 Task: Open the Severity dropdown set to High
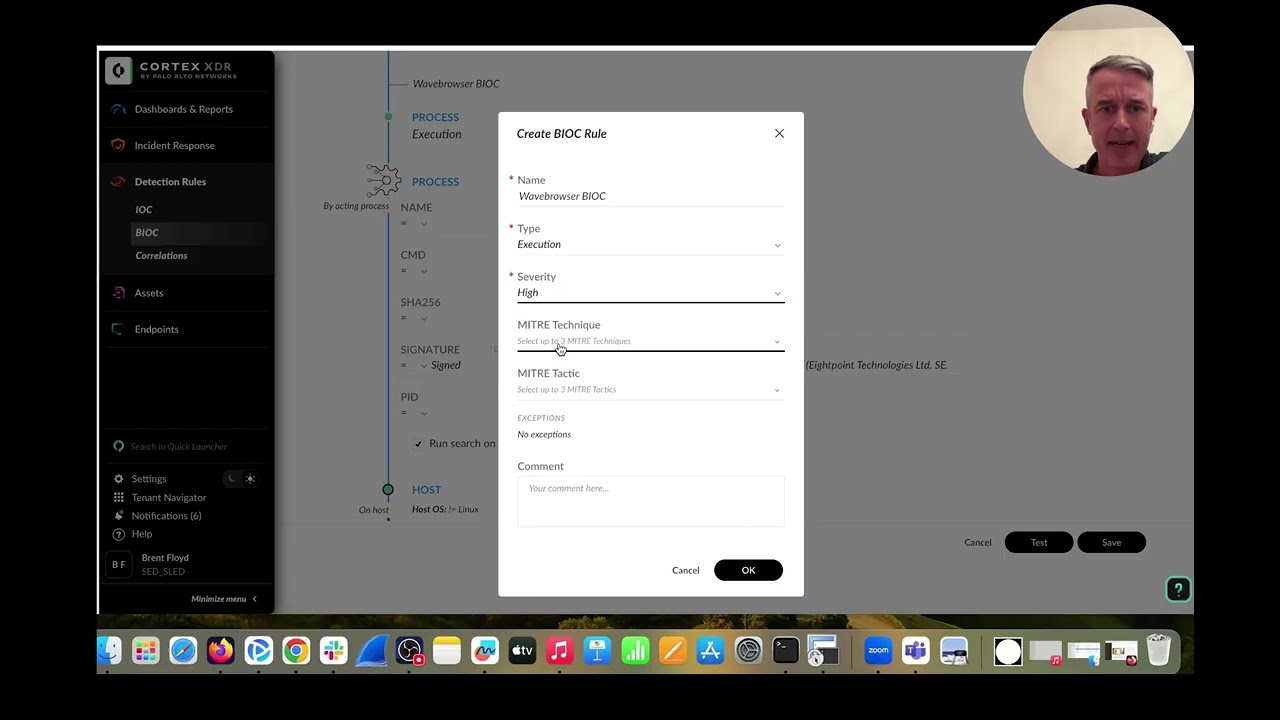pos(650,292)
